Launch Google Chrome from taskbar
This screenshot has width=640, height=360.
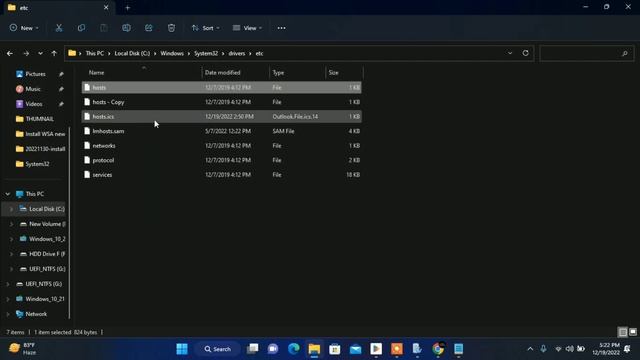(x=438, y=349)
